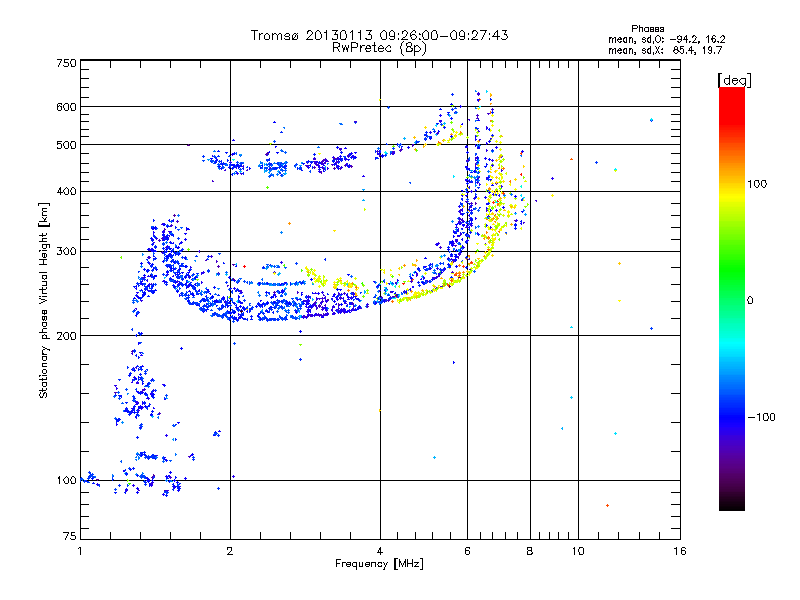Click the colorbar tick label '100'
The image size is (800, 600).
point(757,184)
